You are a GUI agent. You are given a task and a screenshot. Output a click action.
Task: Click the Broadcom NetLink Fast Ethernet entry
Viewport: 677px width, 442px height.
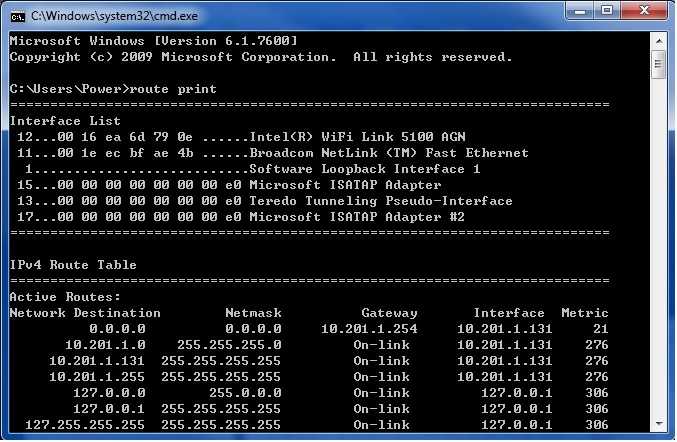point(386,153)
